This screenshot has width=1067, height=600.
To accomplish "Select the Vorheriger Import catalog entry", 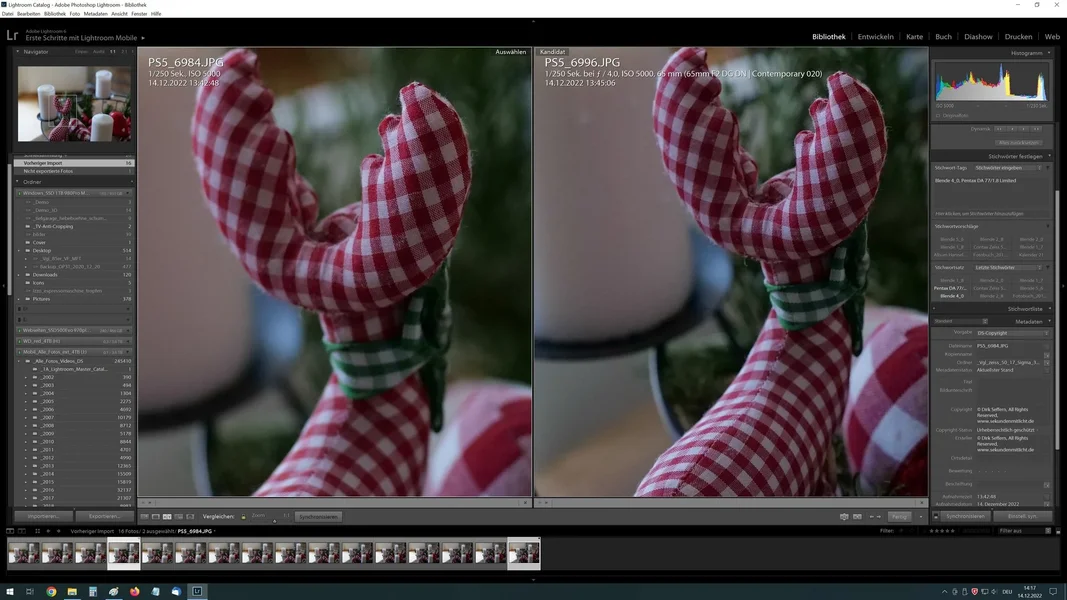I will [73, 163].
